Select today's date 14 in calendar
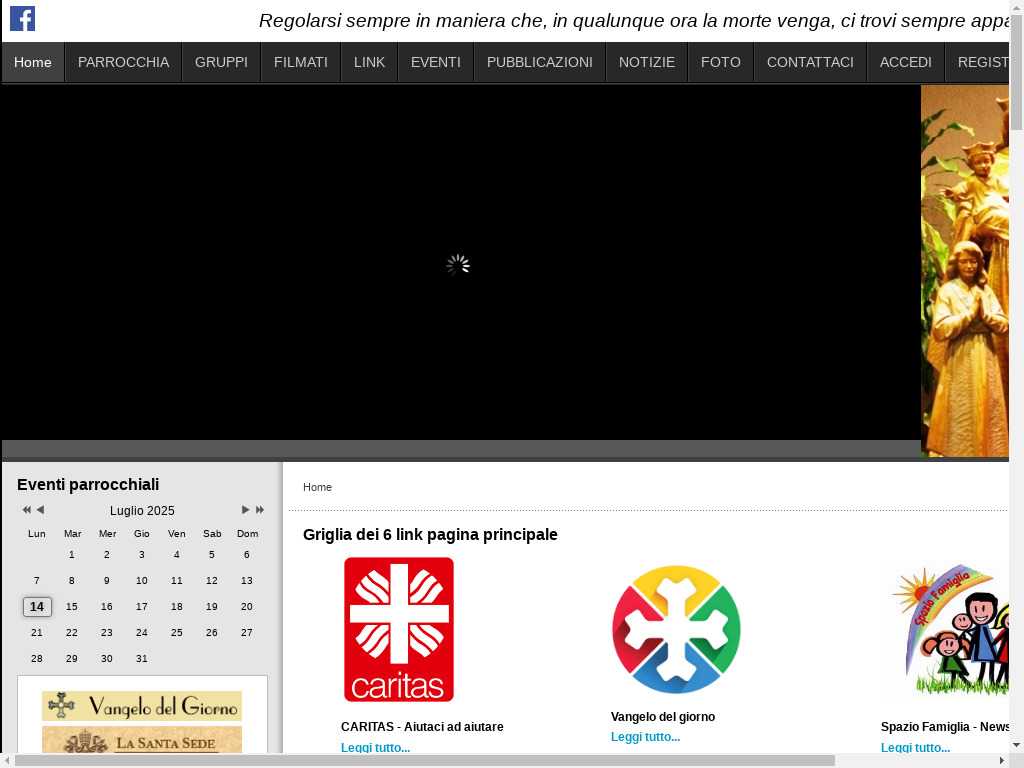This screenshot has height=768, width=1024. click(37, 607)
